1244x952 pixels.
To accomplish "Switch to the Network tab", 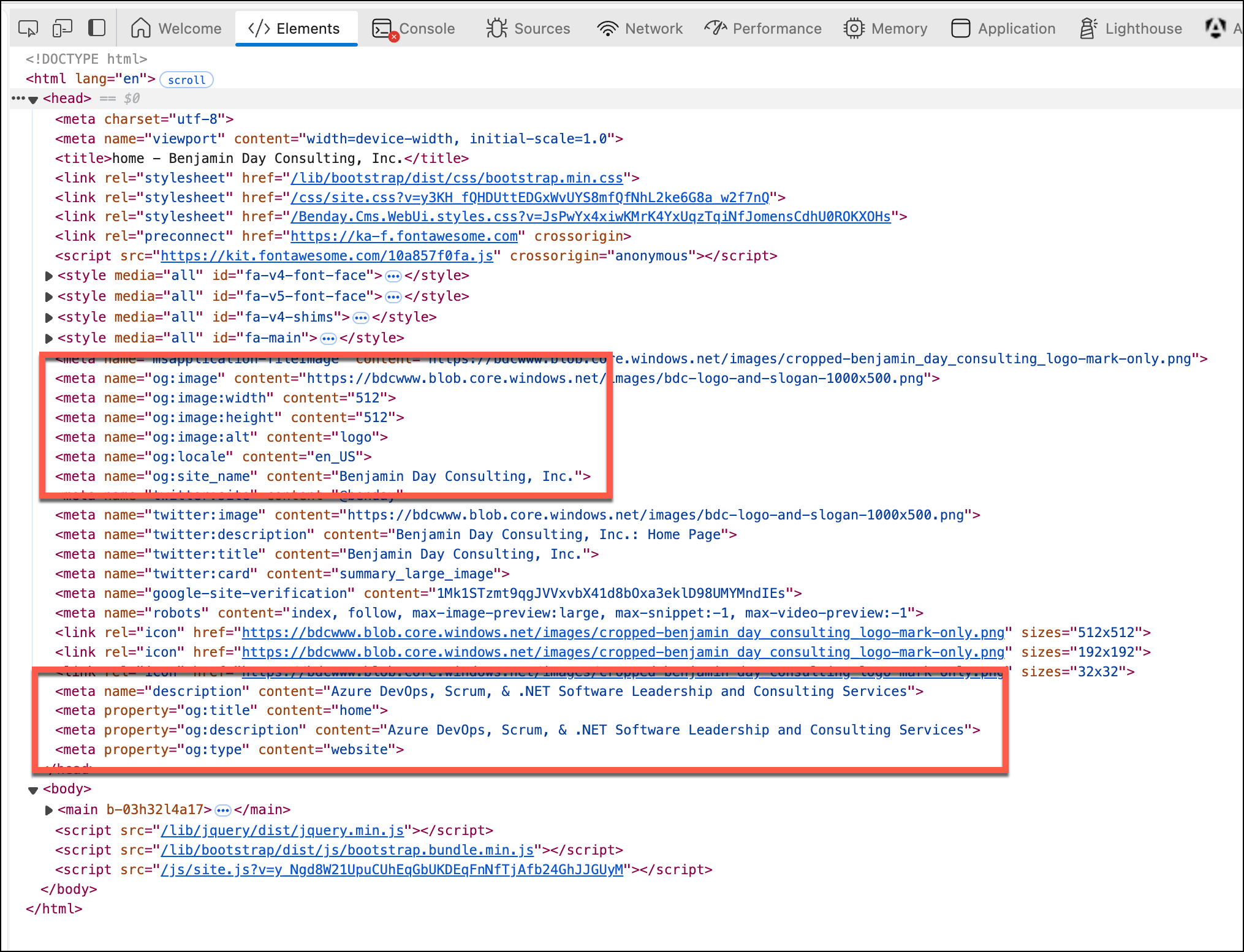I will [641, 28].
